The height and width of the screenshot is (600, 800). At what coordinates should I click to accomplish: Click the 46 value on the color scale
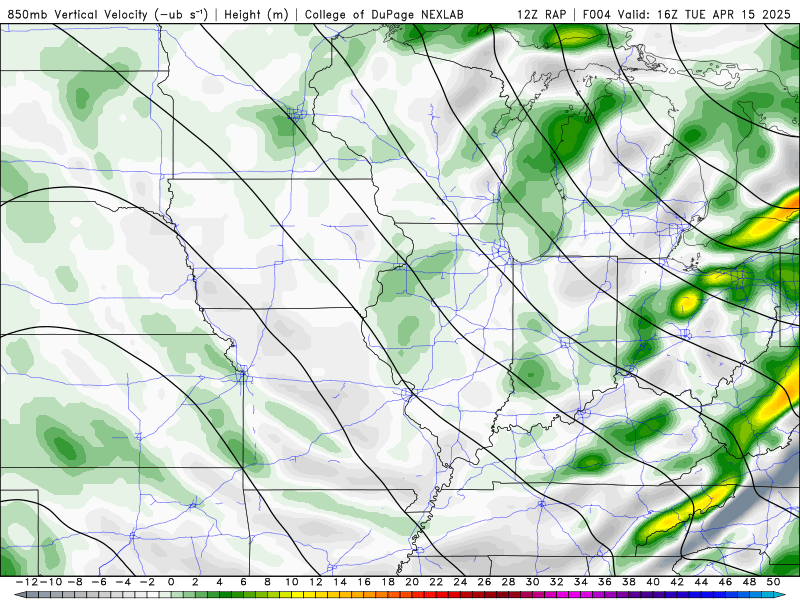tap(725, 582)
